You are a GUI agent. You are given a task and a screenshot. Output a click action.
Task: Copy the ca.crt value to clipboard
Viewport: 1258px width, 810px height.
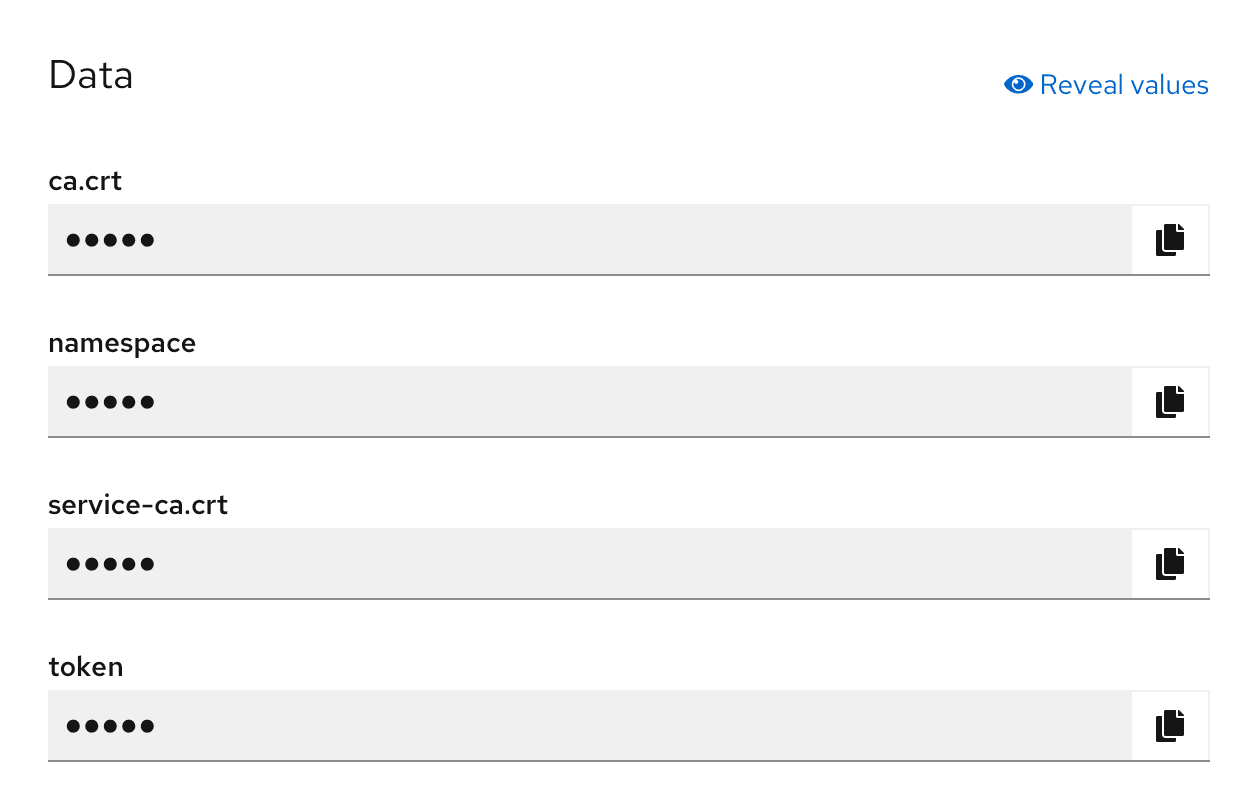[1170, 240]
